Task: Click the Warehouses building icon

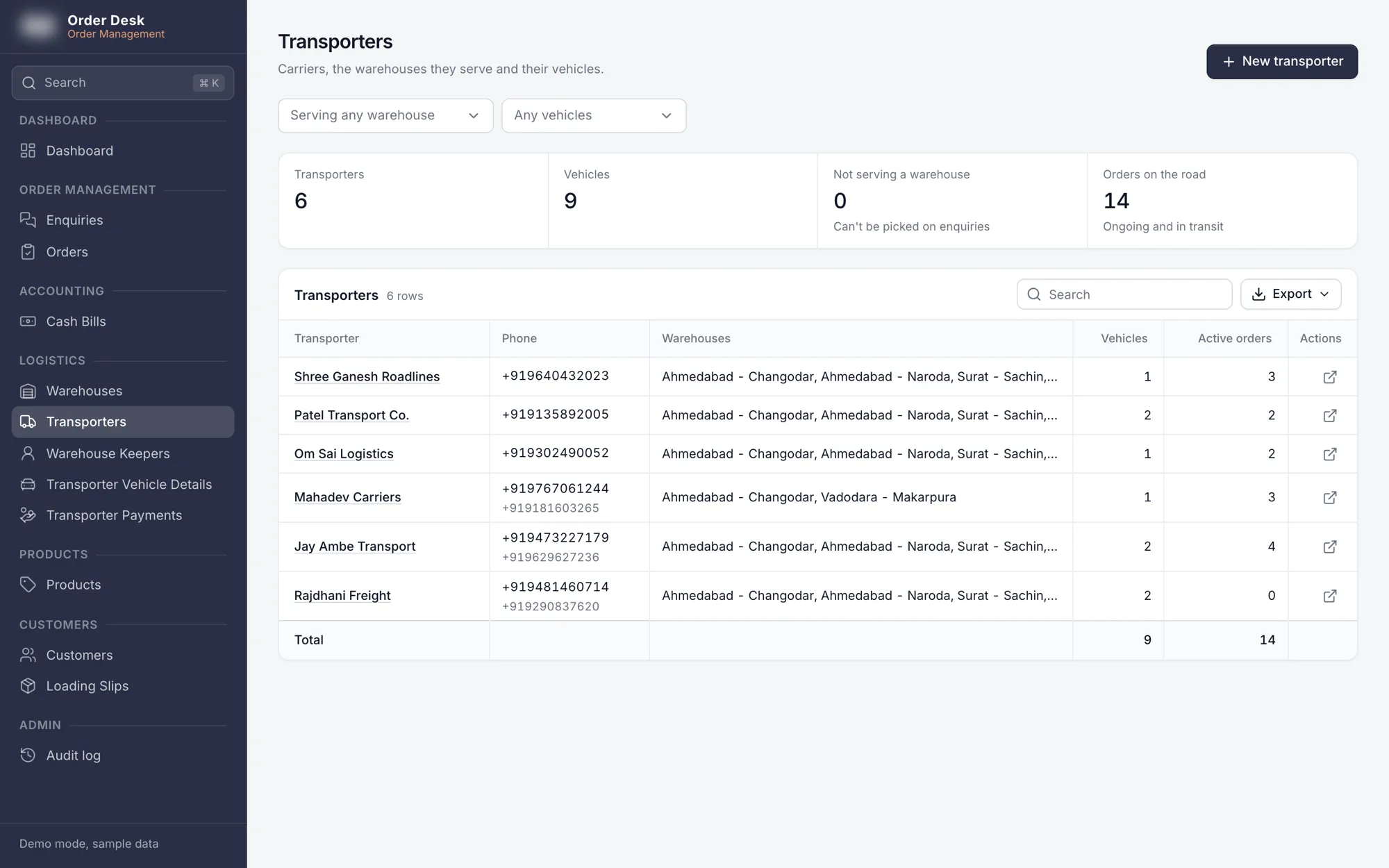Action: pos(28,391)
